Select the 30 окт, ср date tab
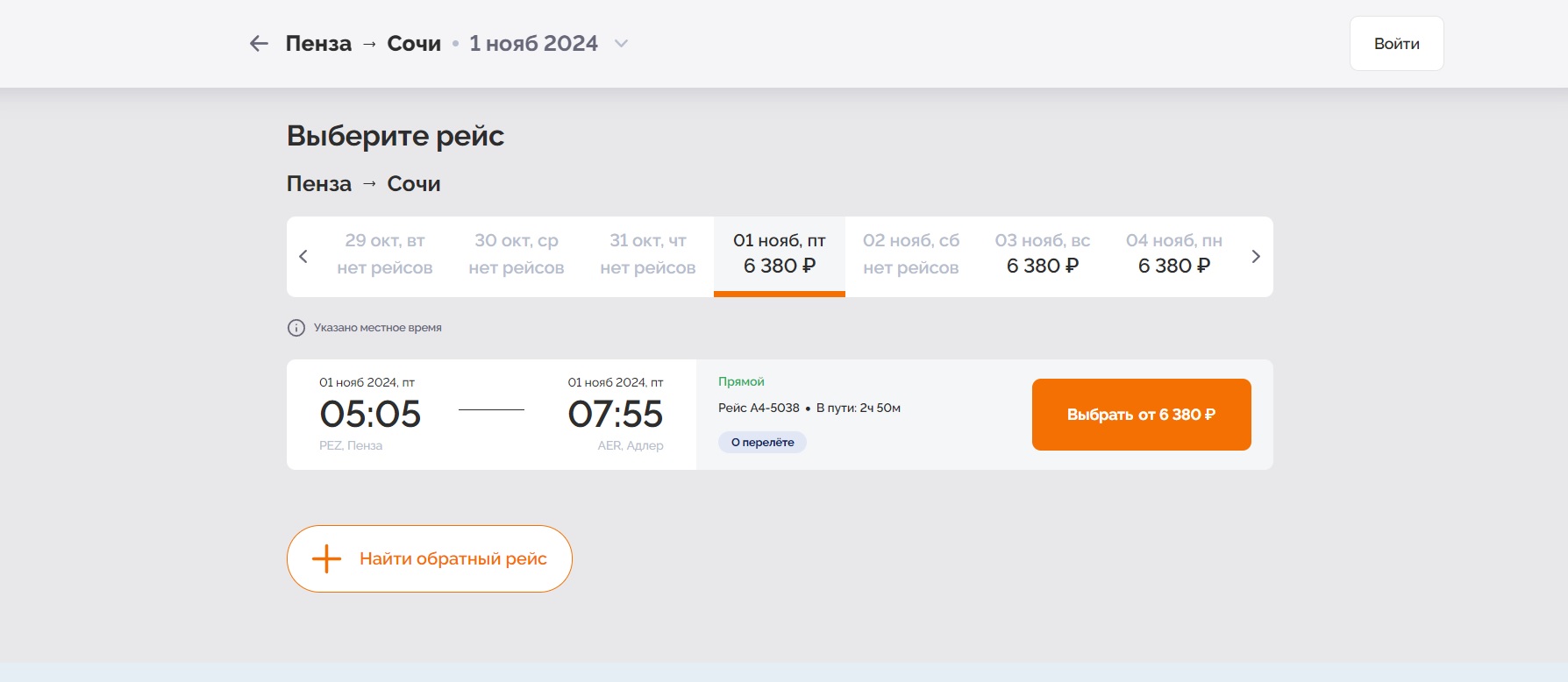 click(517, 254)
